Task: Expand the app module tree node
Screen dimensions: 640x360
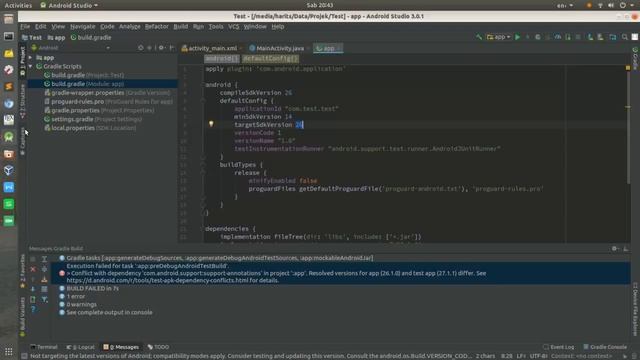Action: (x=31, y=58)
